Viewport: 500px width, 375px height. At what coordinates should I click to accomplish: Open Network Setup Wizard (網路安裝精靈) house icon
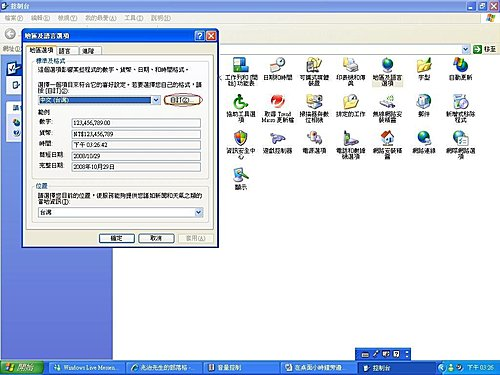387,145
